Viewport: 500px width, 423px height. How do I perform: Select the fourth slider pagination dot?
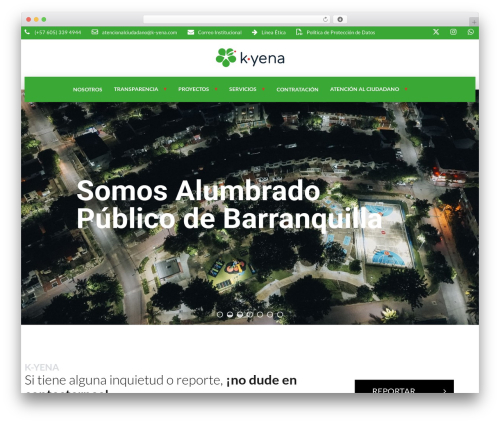250,314
